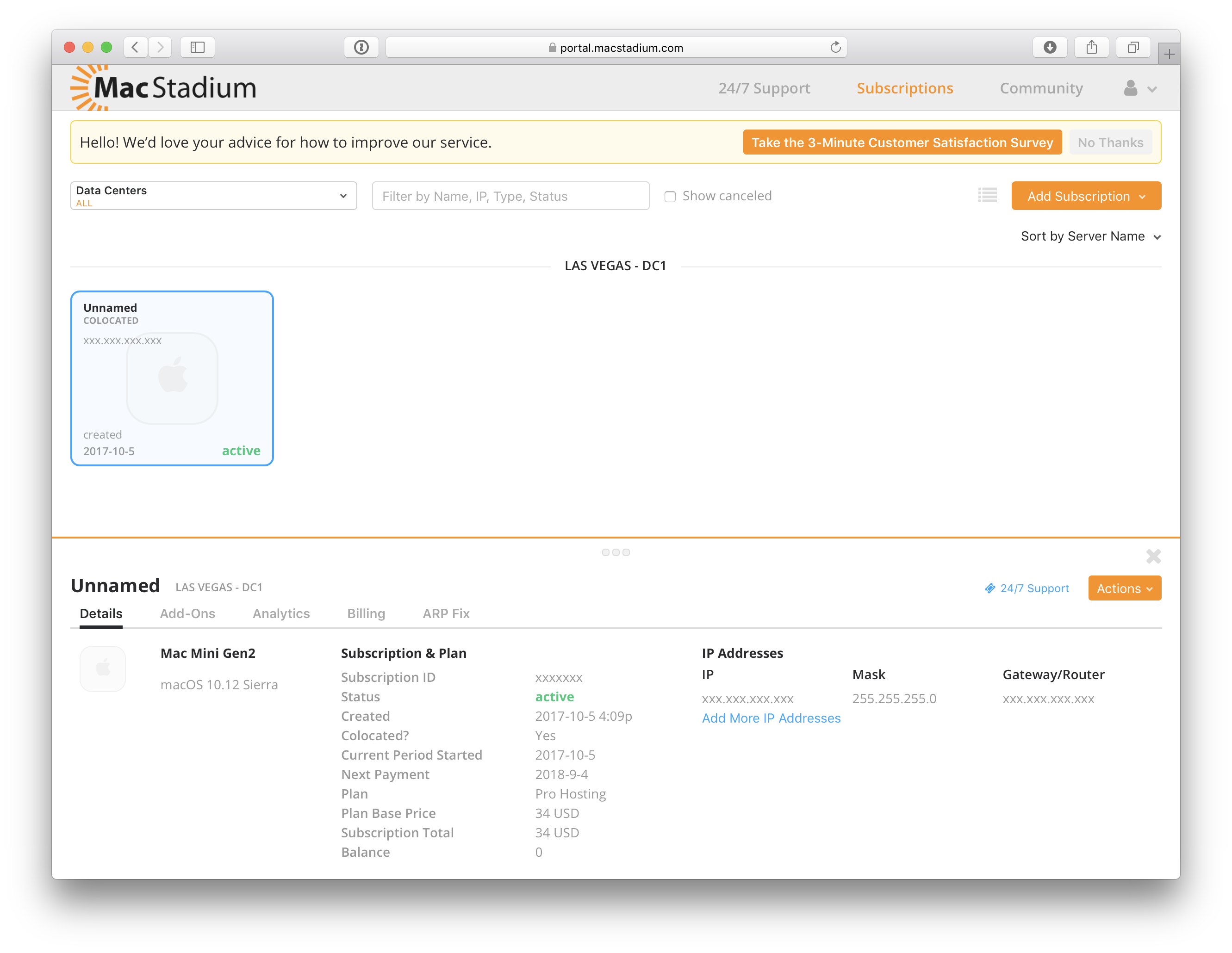Click Add More IP Addresses link

pyautogui.click(x=771, y=718)
